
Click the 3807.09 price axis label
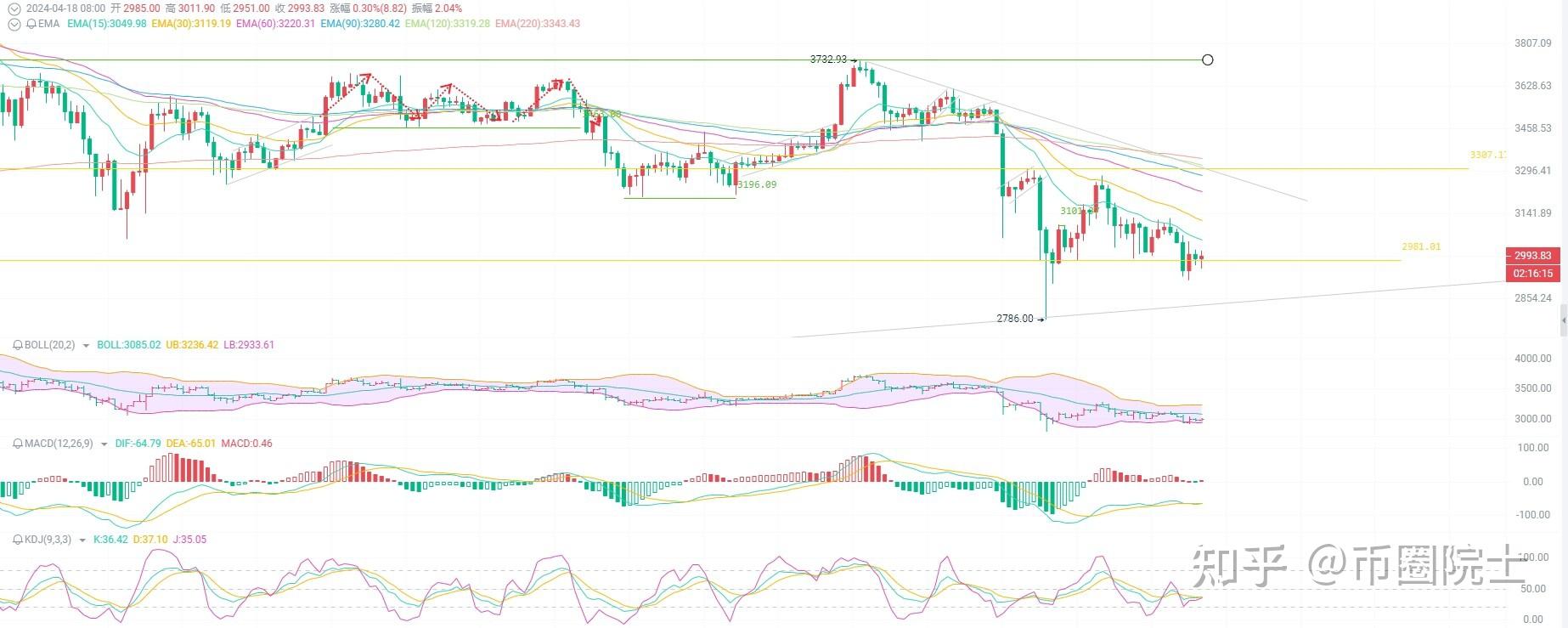1533,43
